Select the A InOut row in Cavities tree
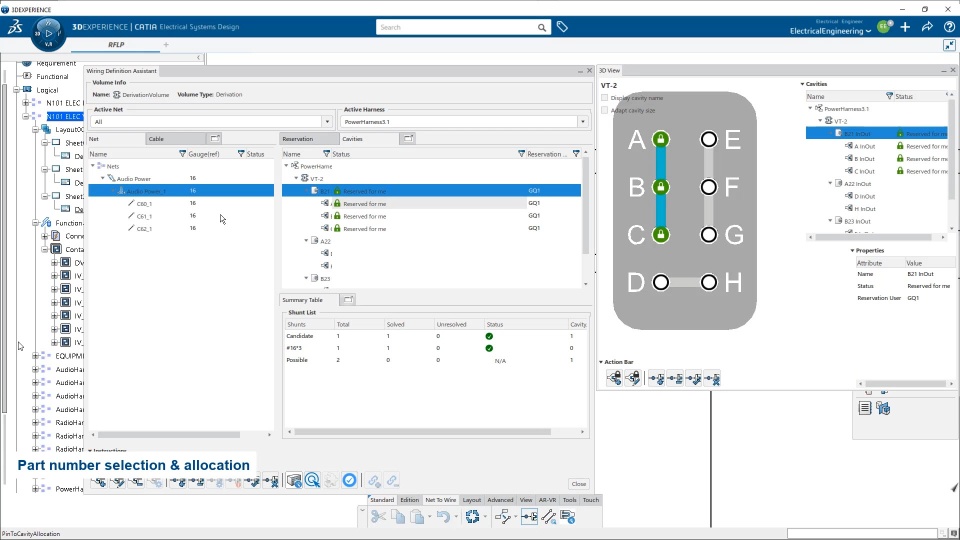Screen dimensions: 960x540 click(877, 146)
